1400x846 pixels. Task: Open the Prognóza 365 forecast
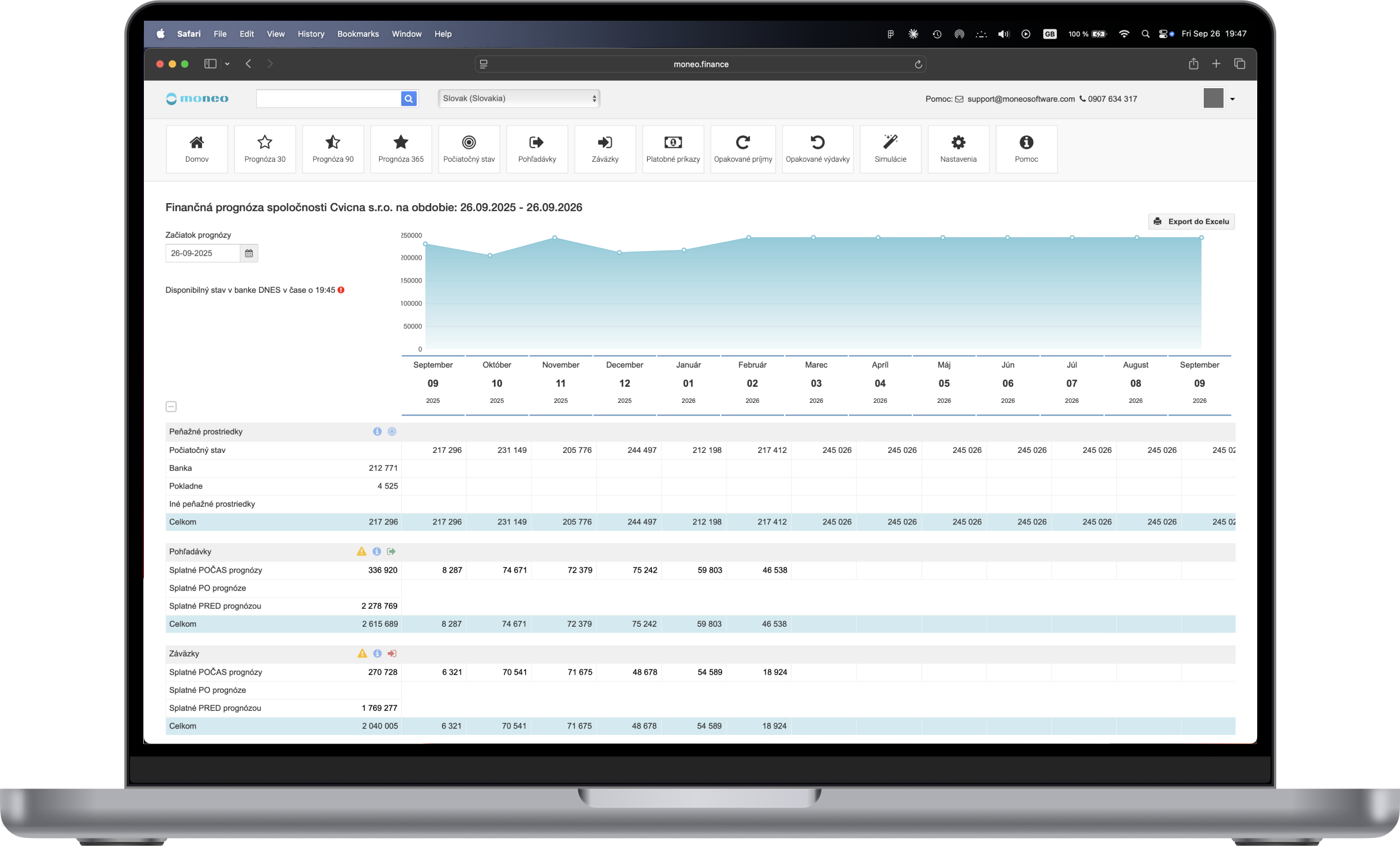(x=401, y=148)
